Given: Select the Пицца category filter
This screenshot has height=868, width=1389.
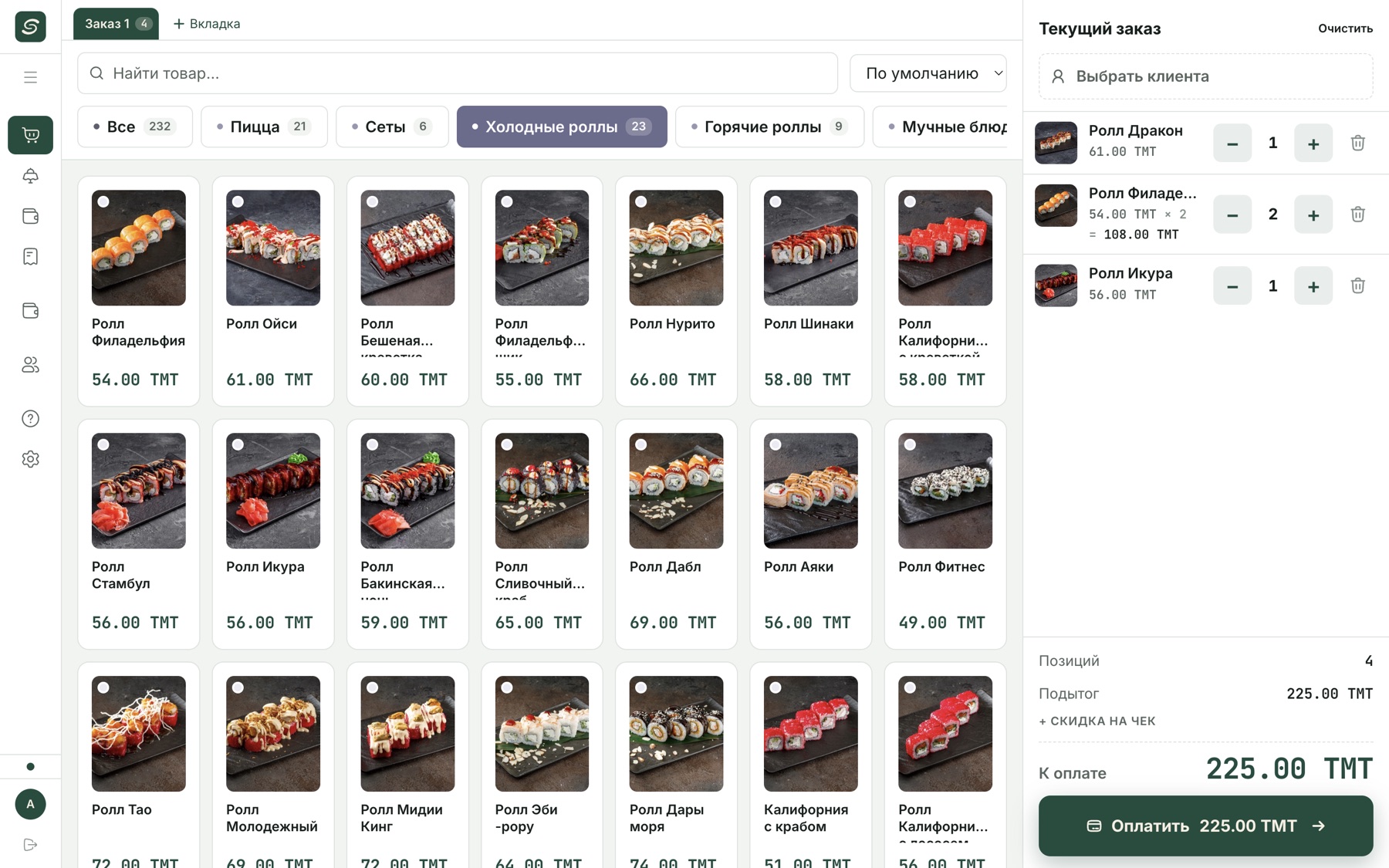Looking at the screenshot, I should 264,127.
